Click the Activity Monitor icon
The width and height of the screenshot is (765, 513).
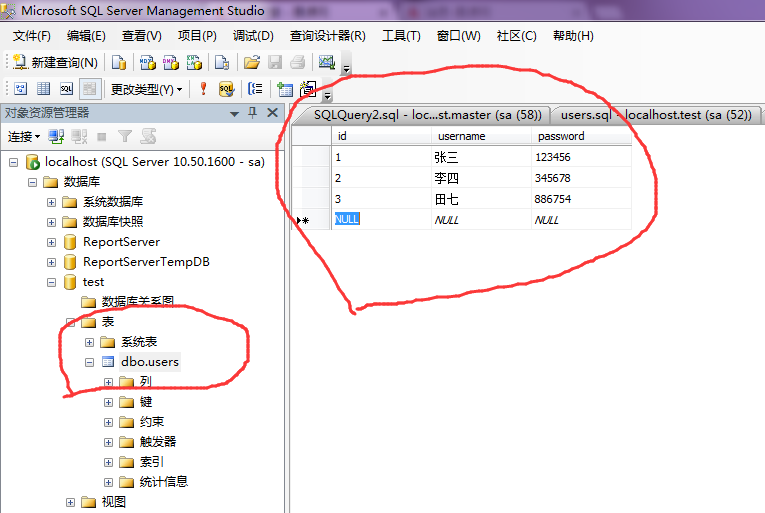[x=326, y=62]
